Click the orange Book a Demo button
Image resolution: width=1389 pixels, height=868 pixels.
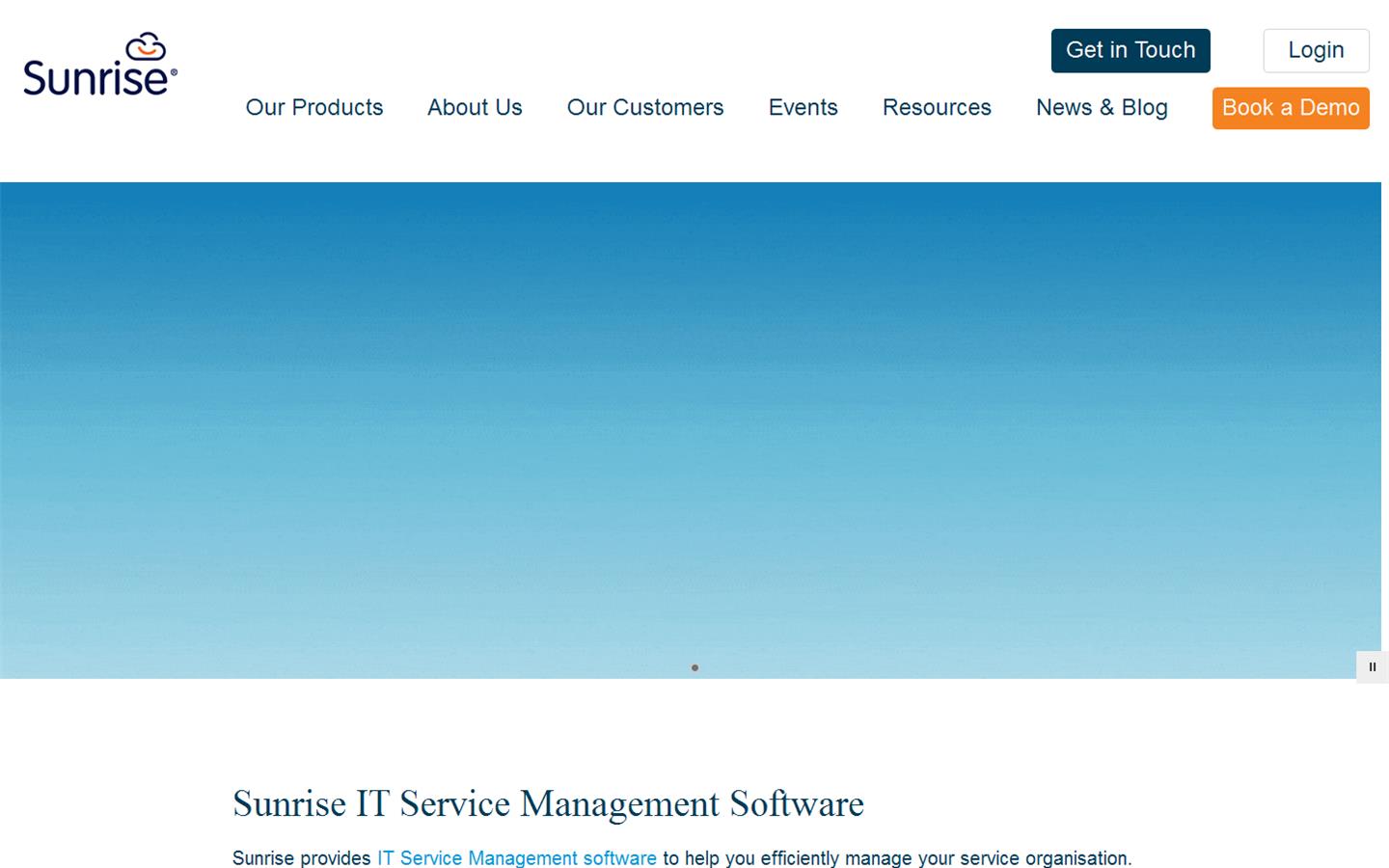(1290, 108)
